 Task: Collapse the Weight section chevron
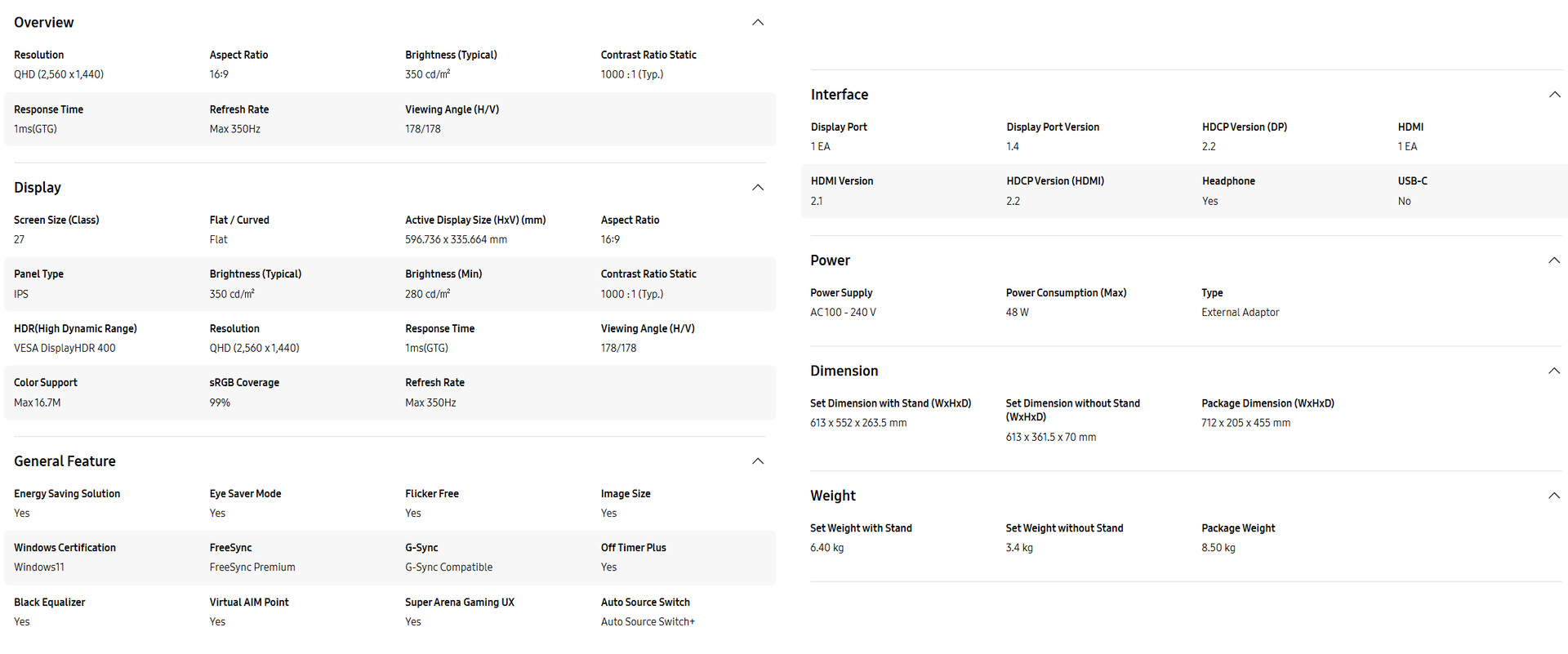click(x=1554, y=496)
